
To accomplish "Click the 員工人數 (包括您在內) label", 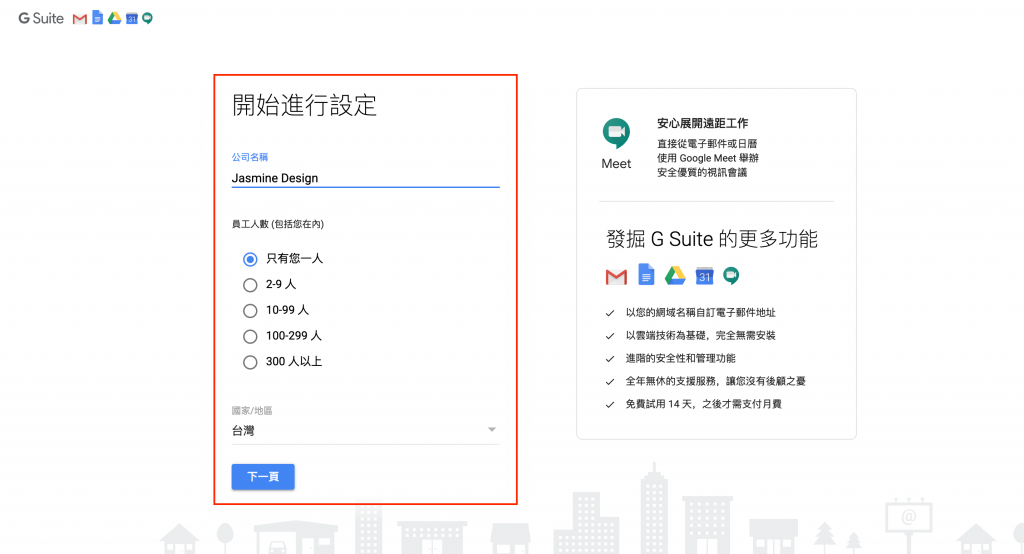I will point(278,224).
